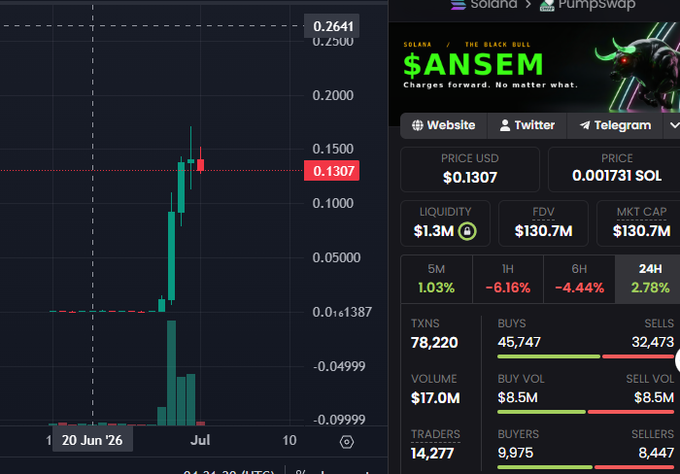Click the 20 Jun '26 date label

(92, 440)
